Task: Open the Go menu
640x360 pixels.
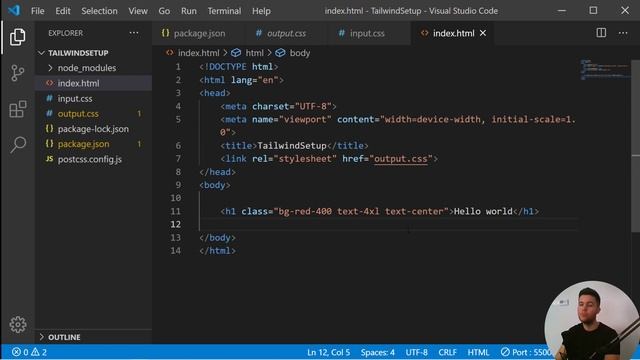Action: (x=164, y=11)
